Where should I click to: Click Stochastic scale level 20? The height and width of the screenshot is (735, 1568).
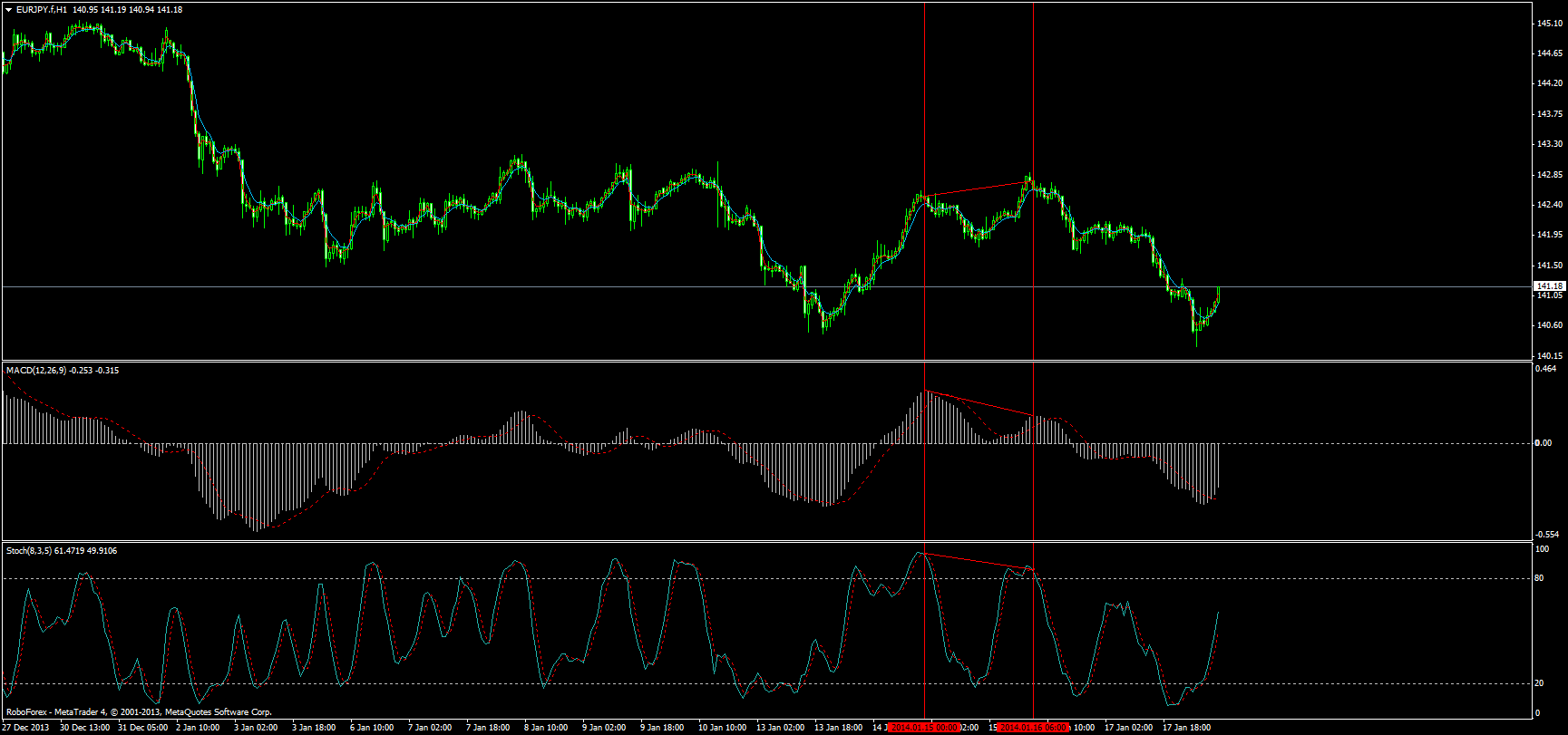pyautogui.click(x=1540, y=683)
